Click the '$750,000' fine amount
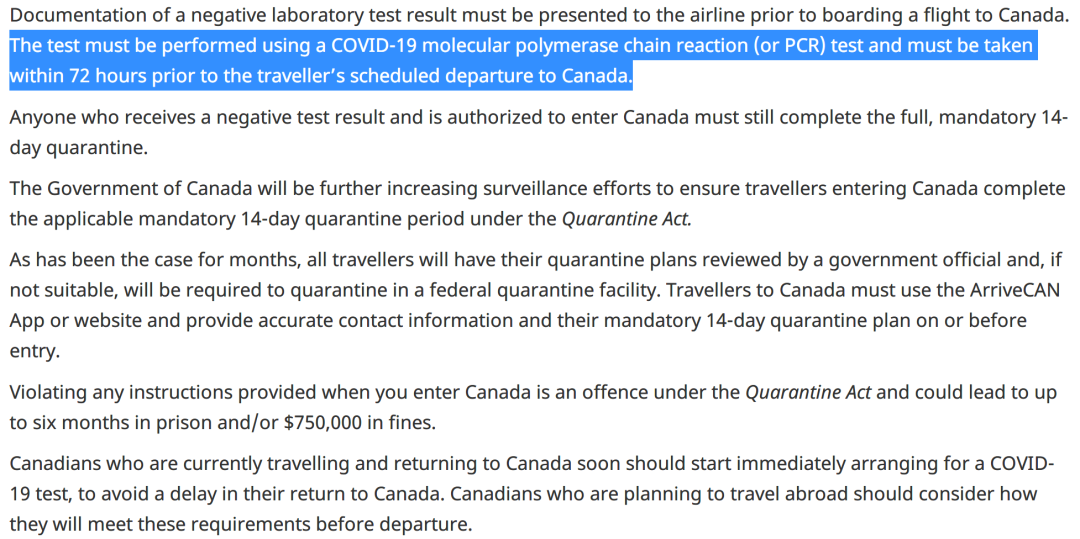Image resolution: width=1080 pixels, height=539 pixels. pyautogui.click(x=321, y=423)
